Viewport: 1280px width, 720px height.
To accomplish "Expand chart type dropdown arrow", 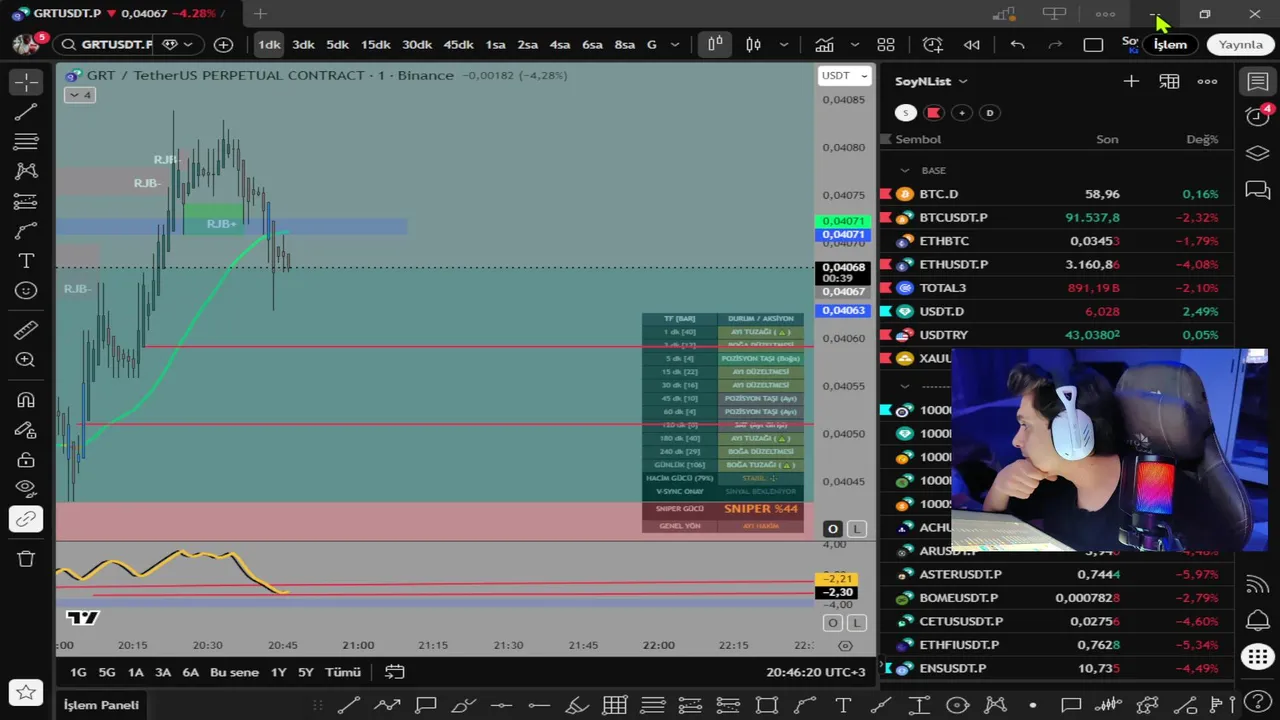I will (x=784, y=44).
